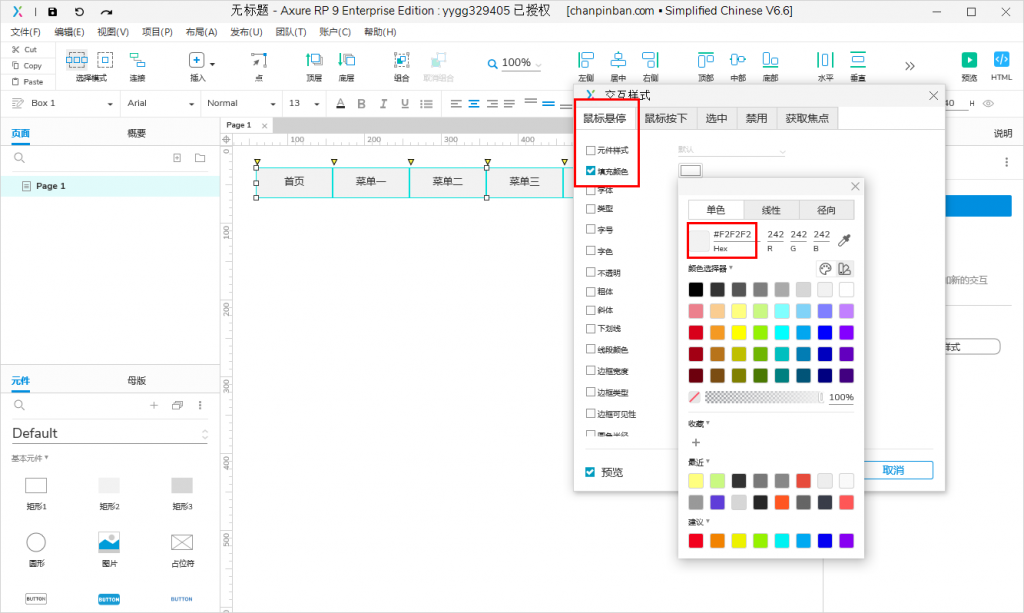Click the eyedropper color picker icon
This screenshot has height=613, width=1024.
tap(844, 240)
